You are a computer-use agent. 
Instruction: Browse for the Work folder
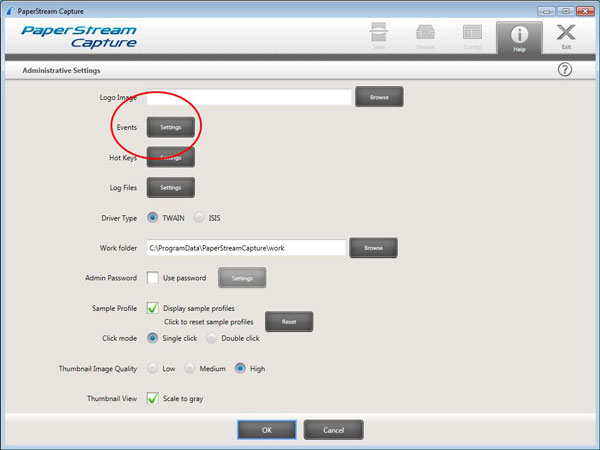373,248
